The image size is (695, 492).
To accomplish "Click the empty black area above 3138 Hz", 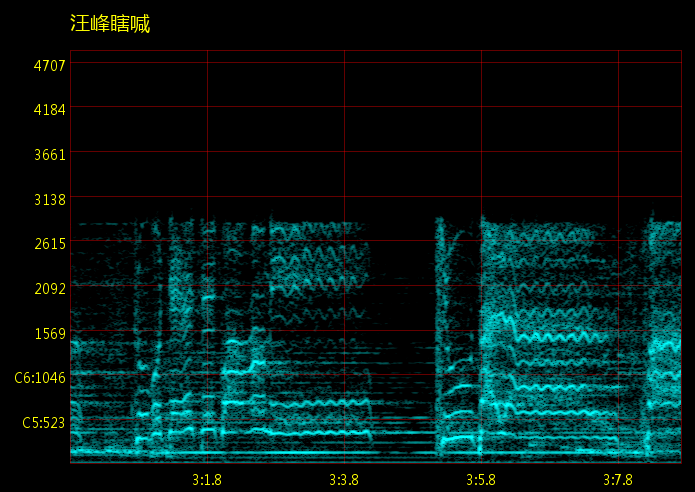I will click(x=400, y=130).
